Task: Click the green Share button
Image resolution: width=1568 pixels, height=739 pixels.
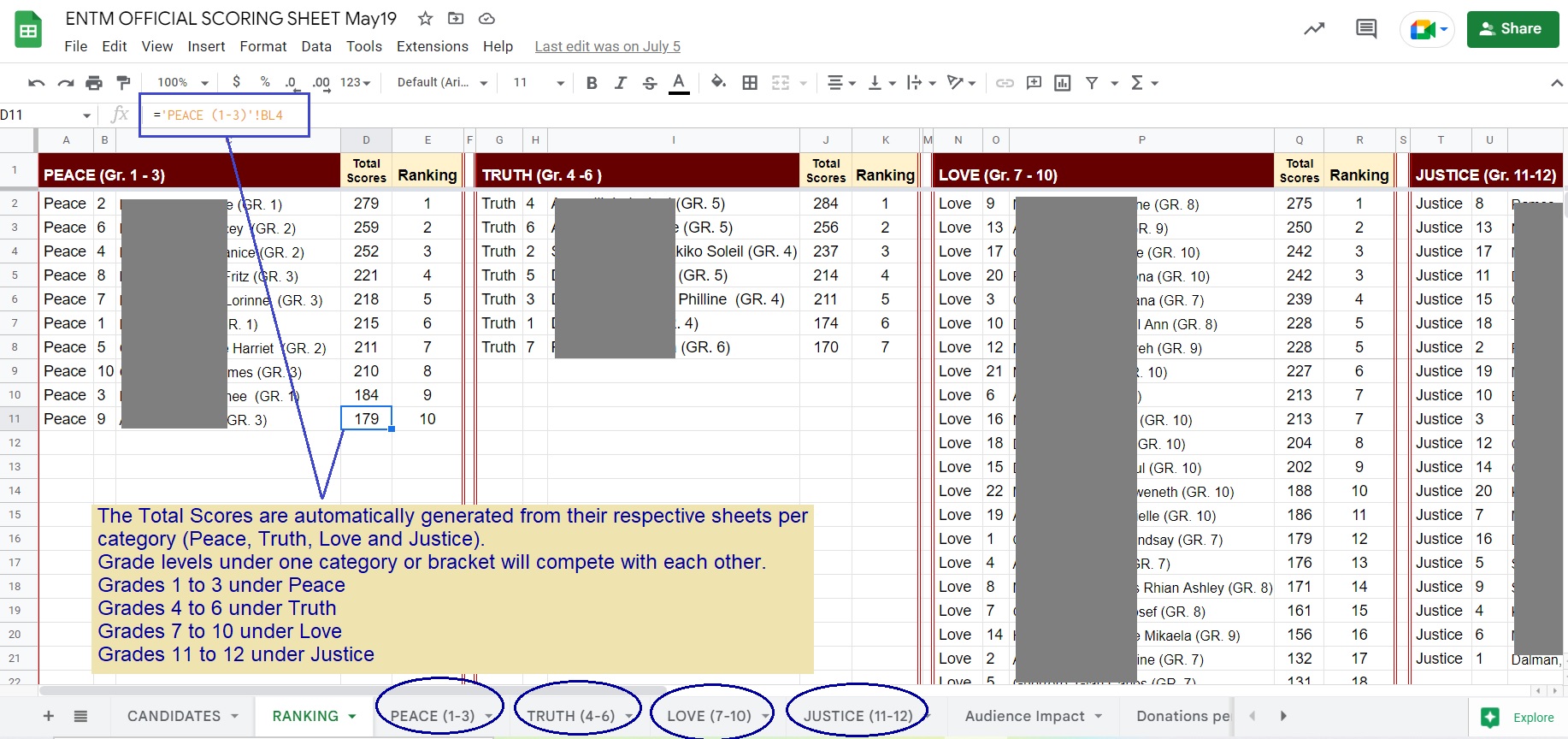Action: coord(1513,29)
